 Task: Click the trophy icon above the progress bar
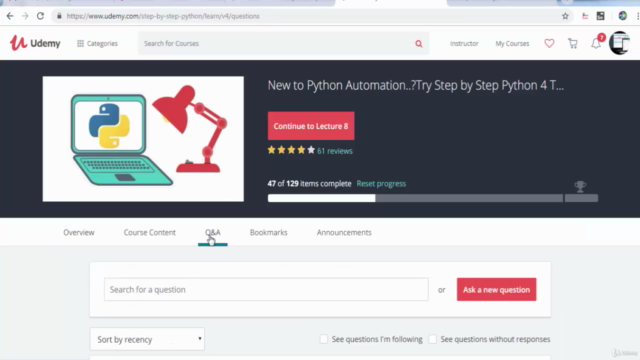pyautogui.click(x=580, y=187)
